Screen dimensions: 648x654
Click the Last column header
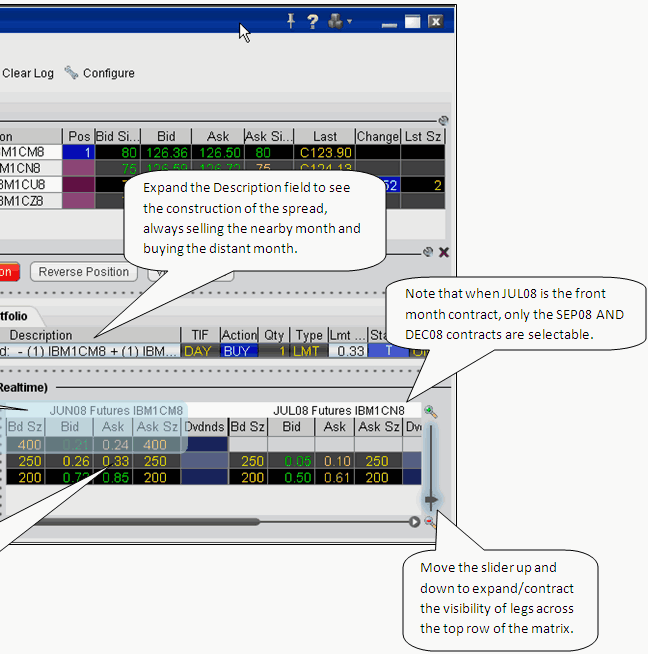[325, 136]
